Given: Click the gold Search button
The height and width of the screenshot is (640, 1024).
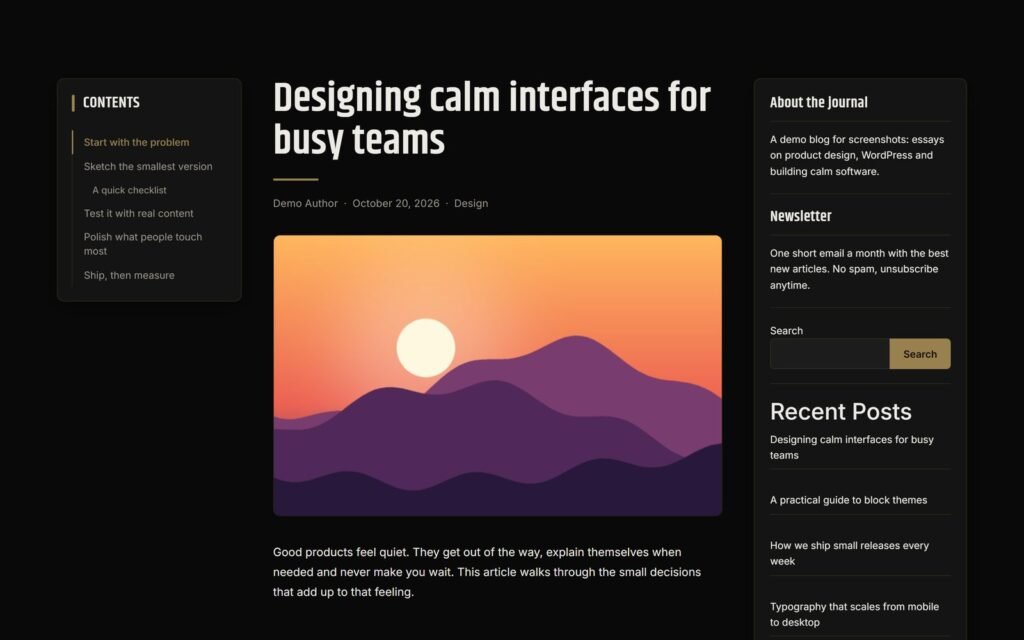Looking at the screenshot, I should [920, 354].
